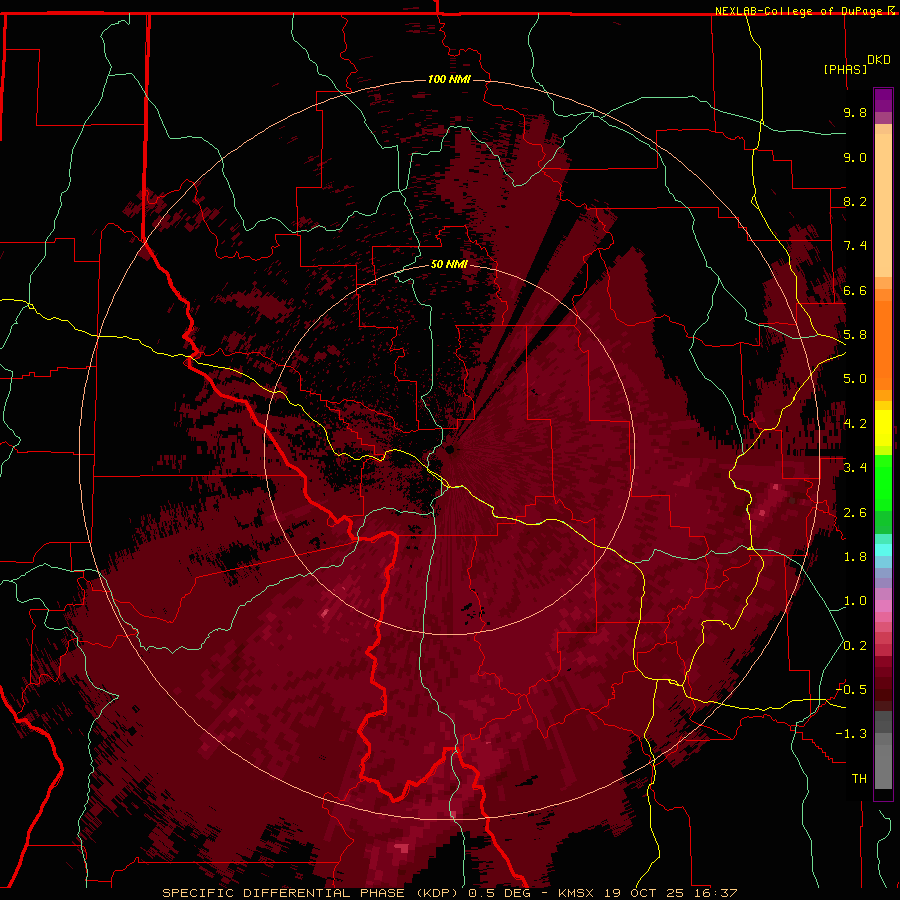Image resolution: width=900 pixels, height=900 pixels.
Task: Click the 4.2 legend value
Action: coord(855,424)
